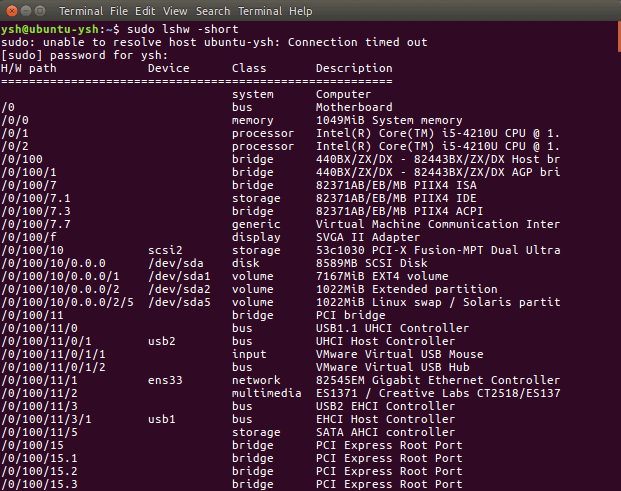This screenshot has width=621, height=491.
Task: Click the 'SATA AHCI controller' line
Action: pos(385,432)
